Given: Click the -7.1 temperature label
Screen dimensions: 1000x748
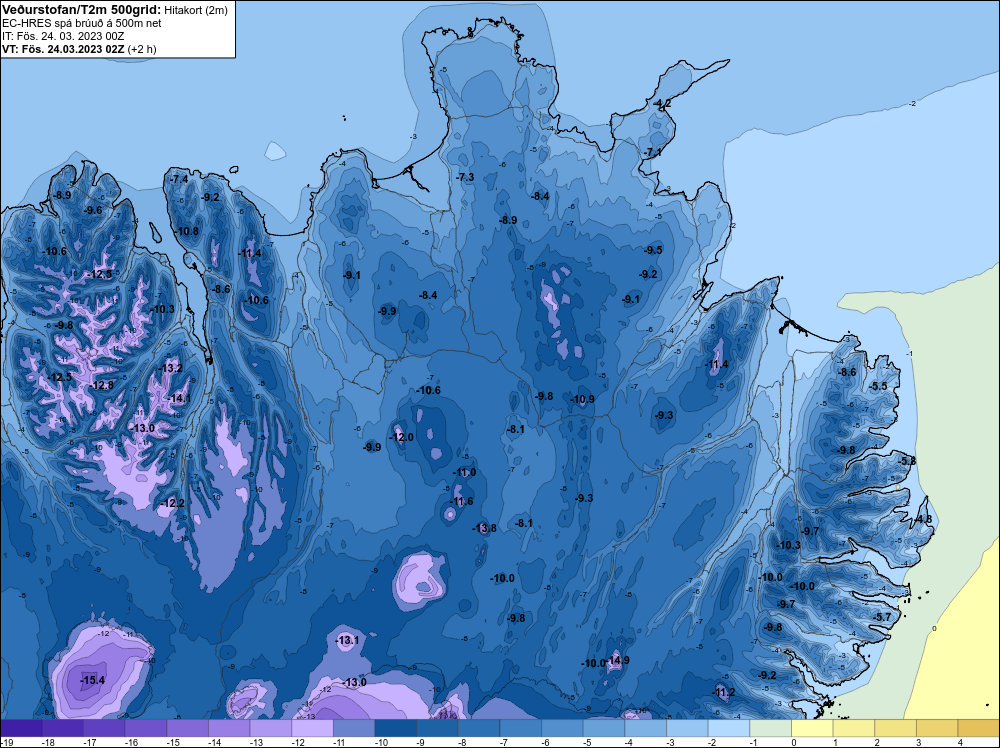Looking at the screenshot, I should [652, 152].
